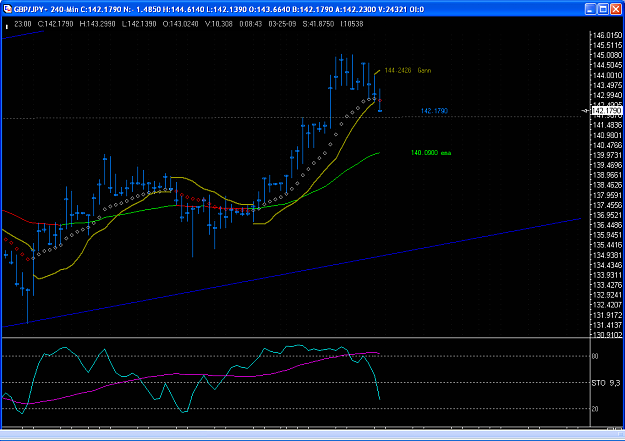Viewport: 625px width, 441px height.
Task: Click the stochastic 20 level label
Action: click(595, 409)
